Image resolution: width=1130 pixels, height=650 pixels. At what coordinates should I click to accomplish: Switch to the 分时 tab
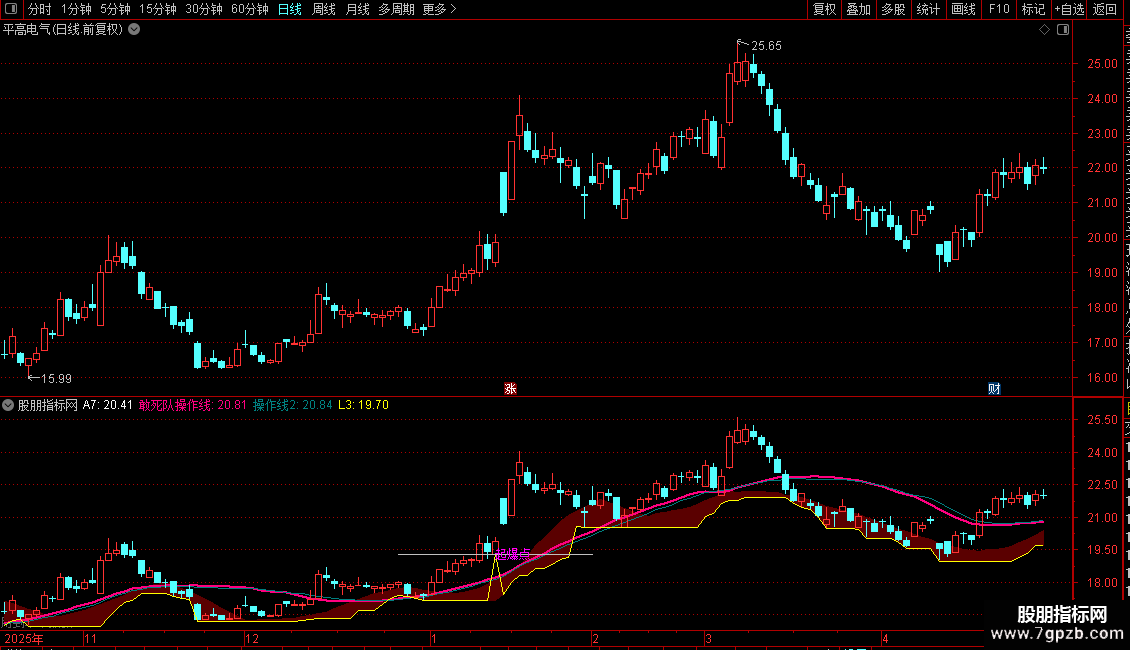pyautogui.click(x=40, y=9)
